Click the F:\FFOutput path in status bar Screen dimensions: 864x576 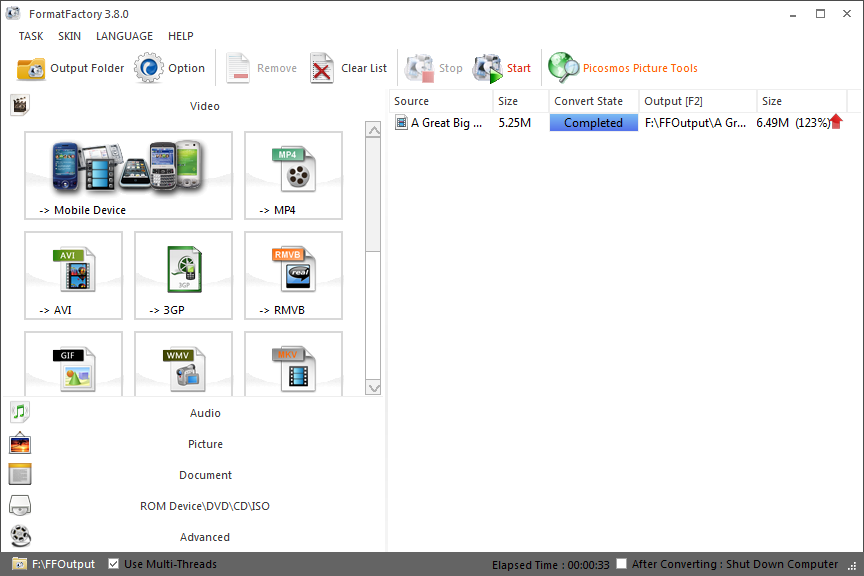point(63,564)
